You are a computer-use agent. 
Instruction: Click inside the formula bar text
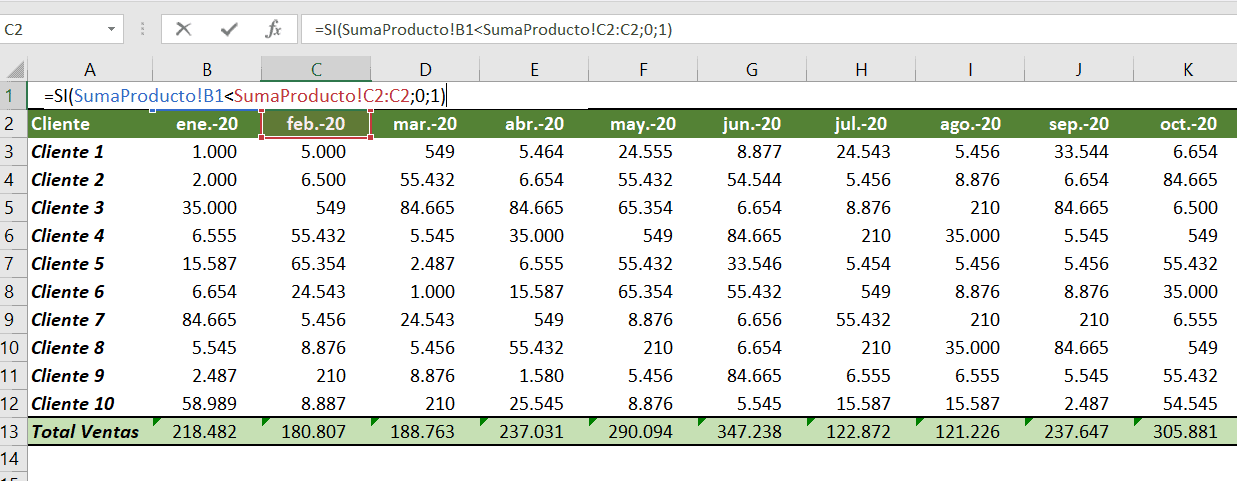click(768, 29)
